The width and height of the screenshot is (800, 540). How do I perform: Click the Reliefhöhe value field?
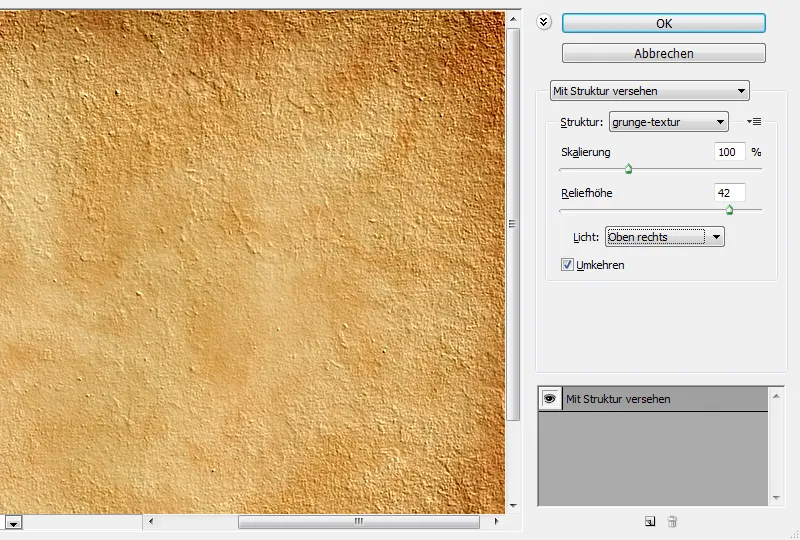pos(730,193)
